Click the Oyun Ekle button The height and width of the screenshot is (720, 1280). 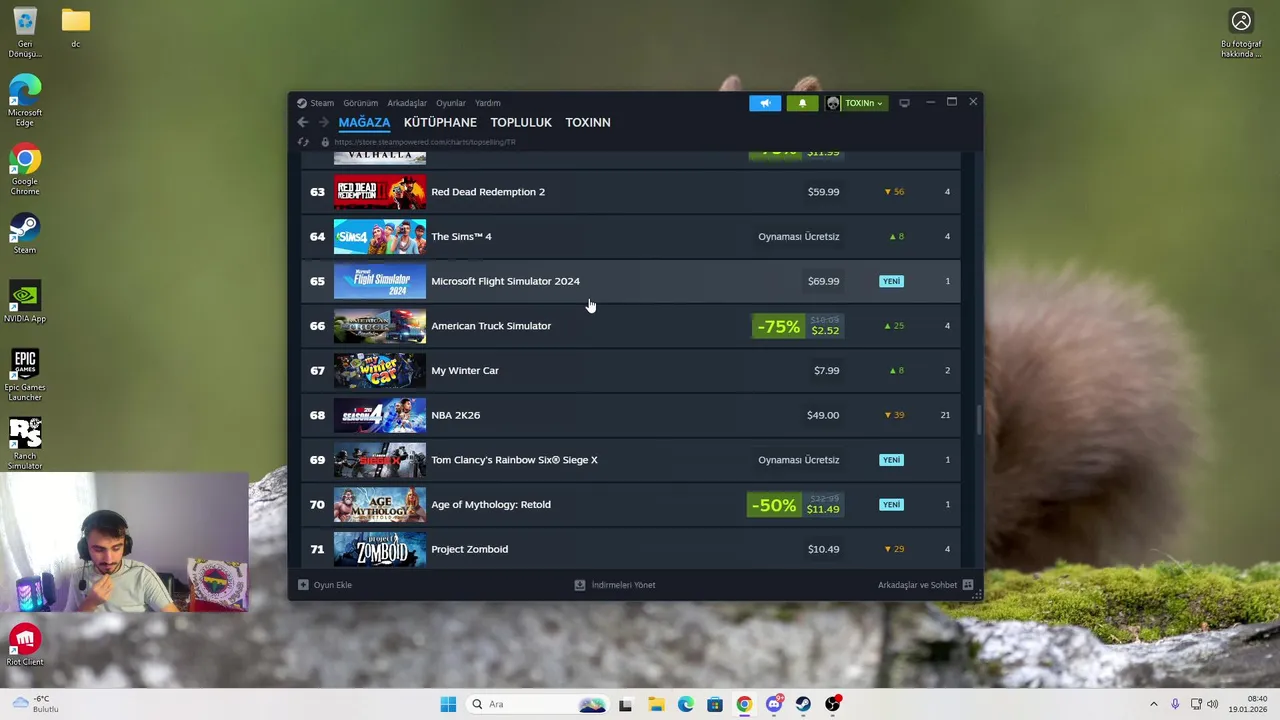point(325,585)
